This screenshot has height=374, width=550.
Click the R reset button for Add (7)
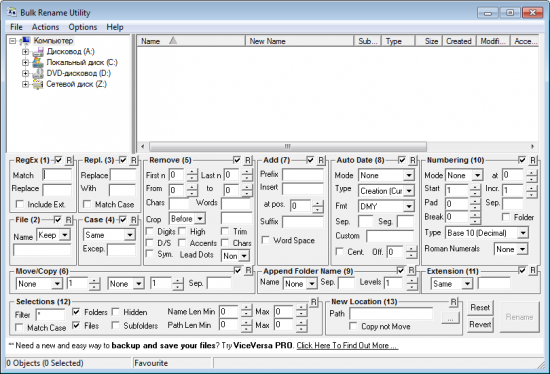click(321, 160)
